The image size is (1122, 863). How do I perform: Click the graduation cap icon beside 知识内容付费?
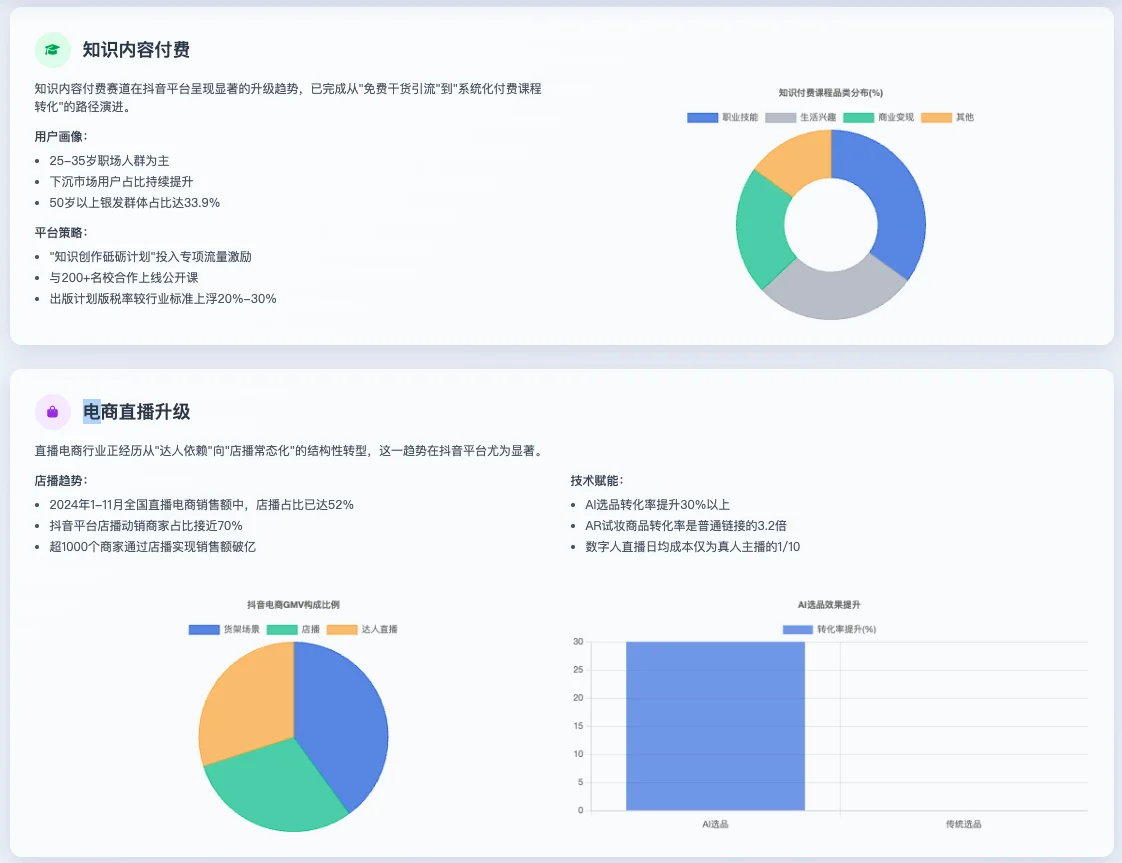click(x=52, y=49)
